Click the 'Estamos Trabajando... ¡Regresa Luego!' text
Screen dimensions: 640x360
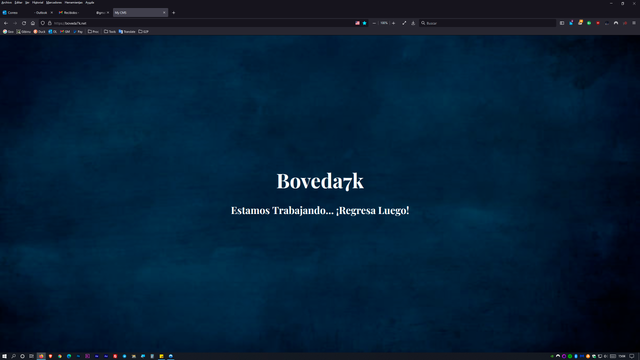coord(320,211)
